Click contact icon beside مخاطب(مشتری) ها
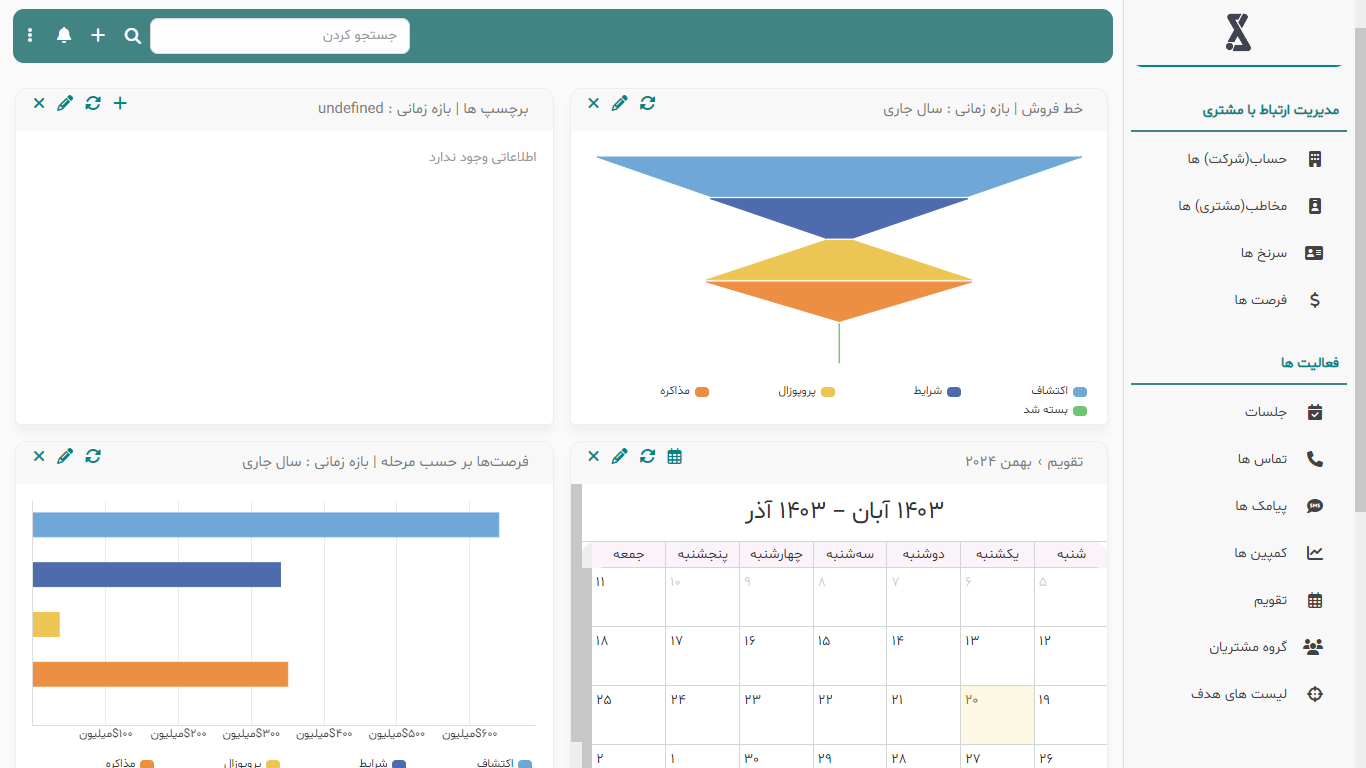1366x768 pixels. 1315,206
